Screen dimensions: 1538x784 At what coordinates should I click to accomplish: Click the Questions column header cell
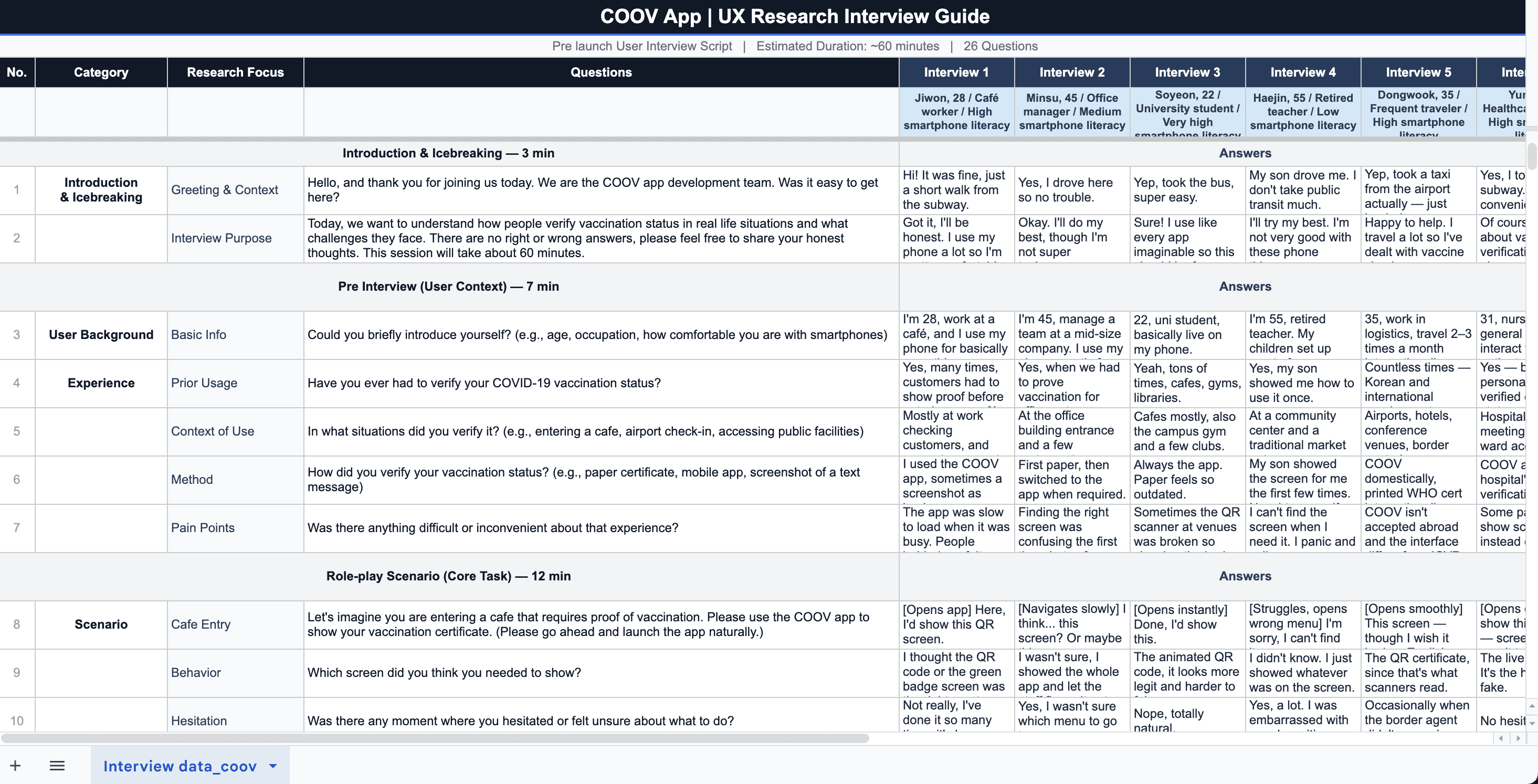[x=601, y=72]
